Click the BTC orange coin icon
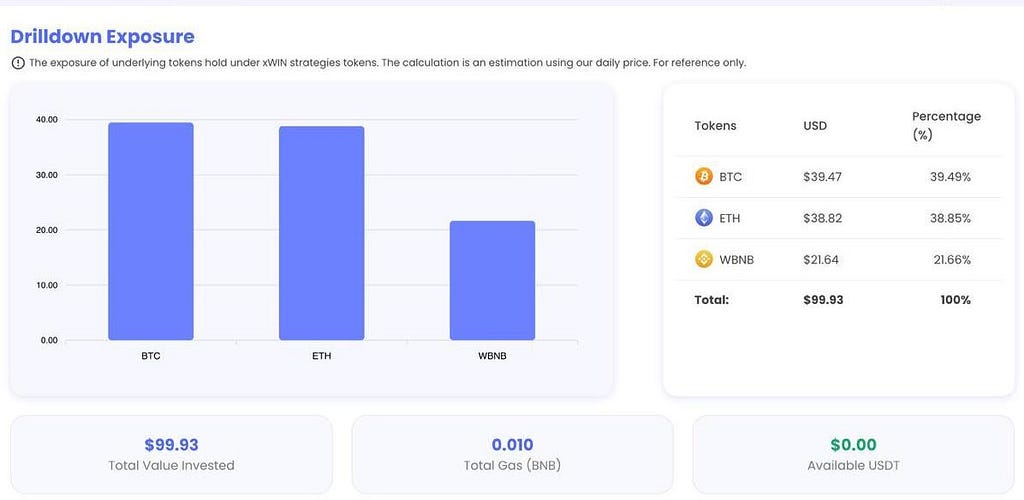 coord(703,176)
